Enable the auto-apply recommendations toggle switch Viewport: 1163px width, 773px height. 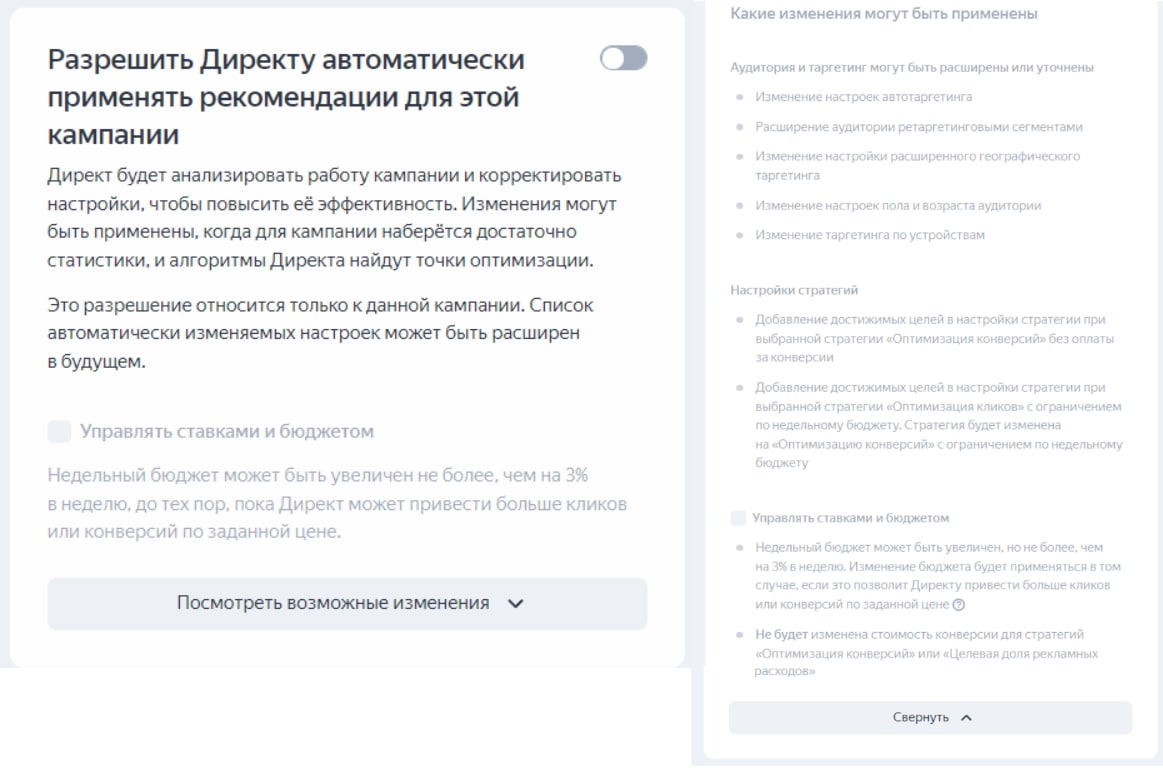point(623,59)
